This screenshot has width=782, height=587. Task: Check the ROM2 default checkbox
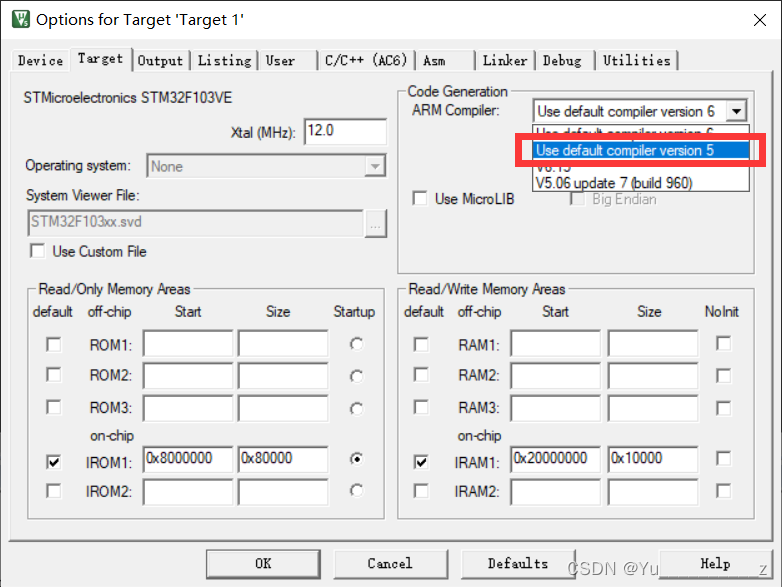[x=53, y=375]
